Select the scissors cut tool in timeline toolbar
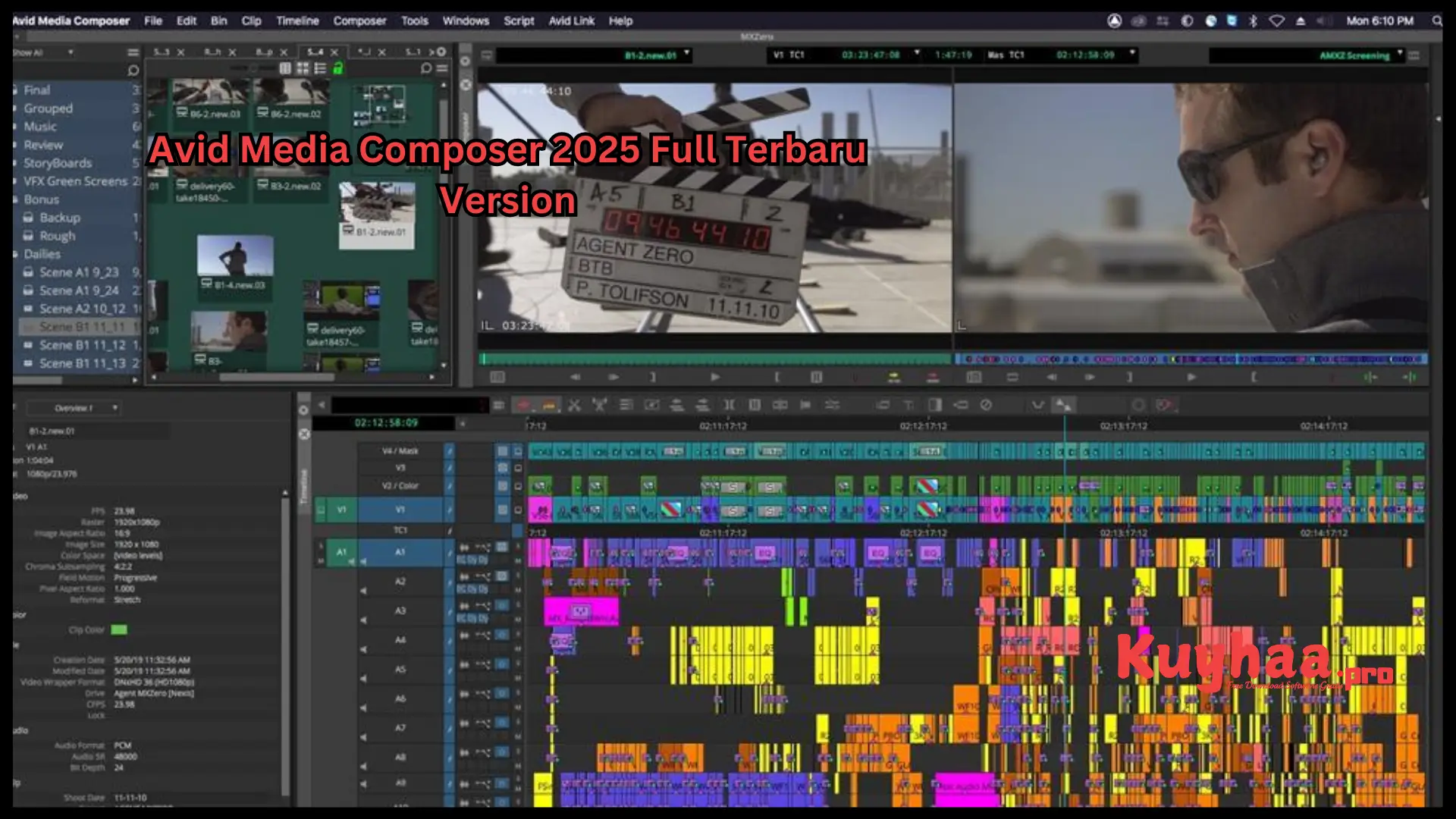 [x=574, y=405]
